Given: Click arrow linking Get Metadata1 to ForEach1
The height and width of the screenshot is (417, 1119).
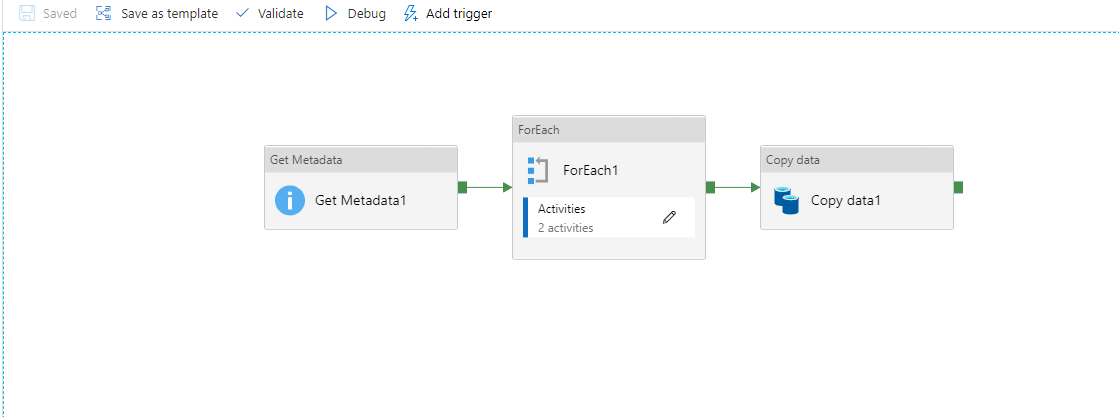Looking at the screenshot, I should coord(490,187).
